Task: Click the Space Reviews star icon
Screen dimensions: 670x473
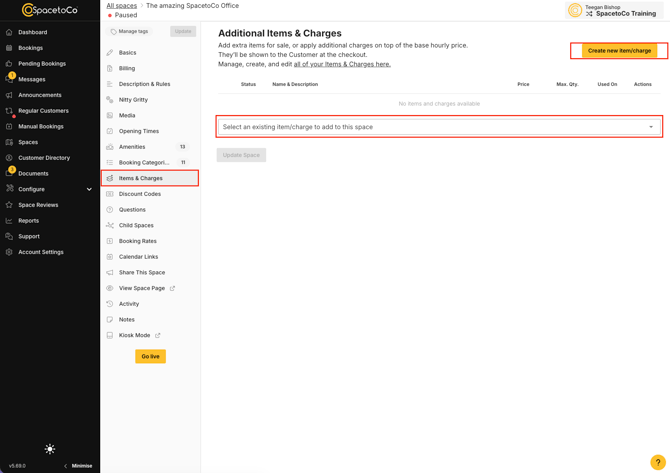Action: 9,205
